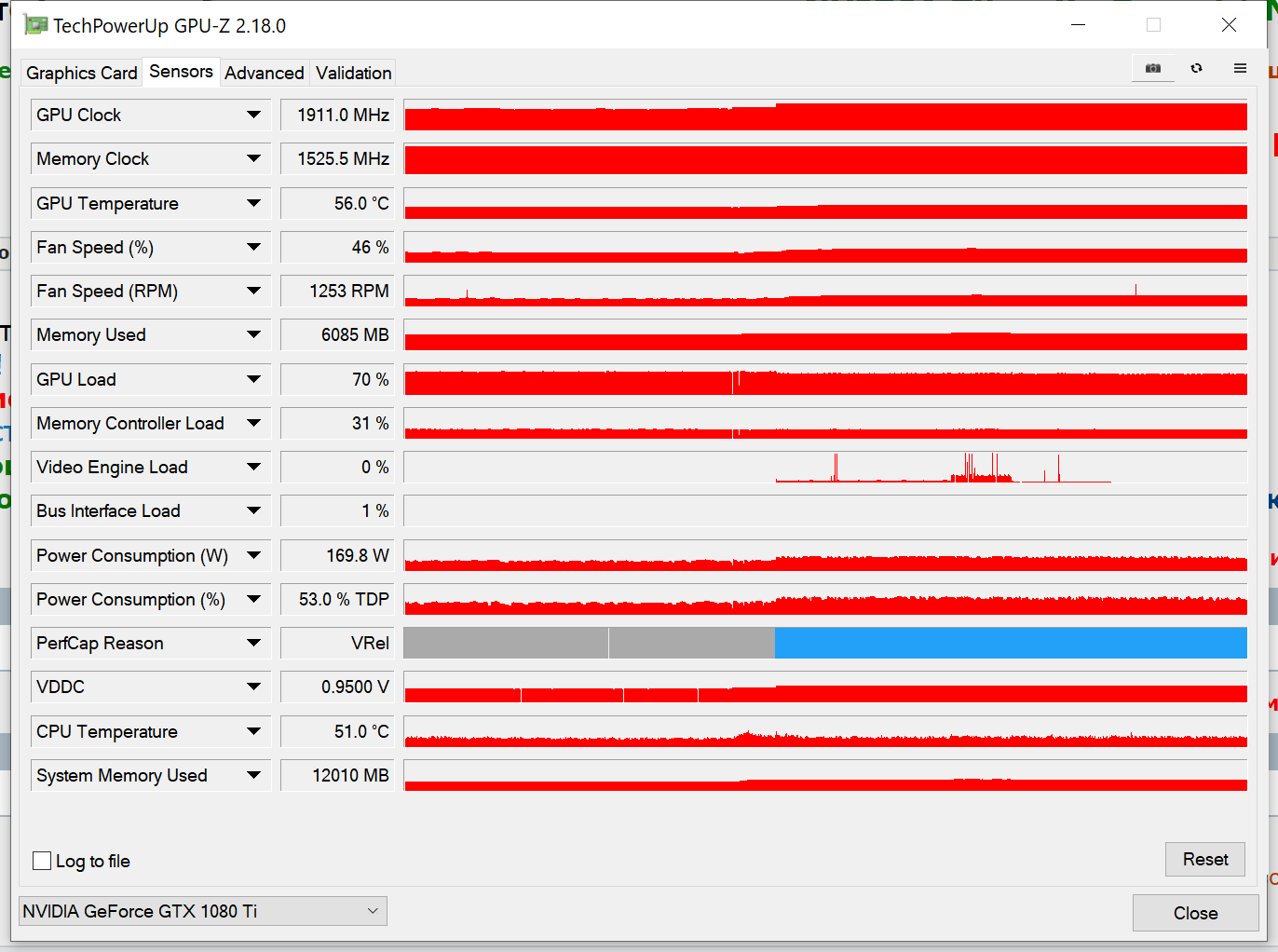Open the VDDC sensor dropdown

tap(253, 687)
